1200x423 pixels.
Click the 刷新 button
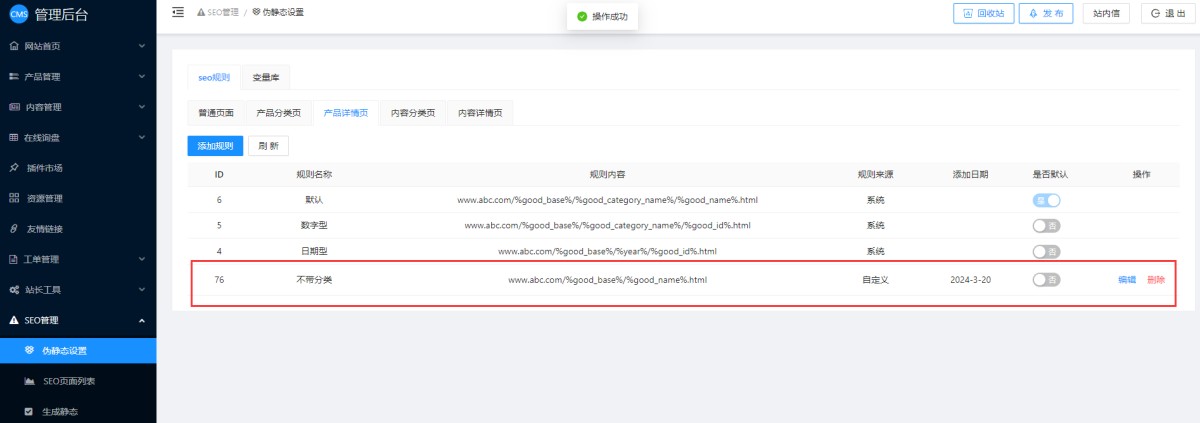[x=268, y=146]
